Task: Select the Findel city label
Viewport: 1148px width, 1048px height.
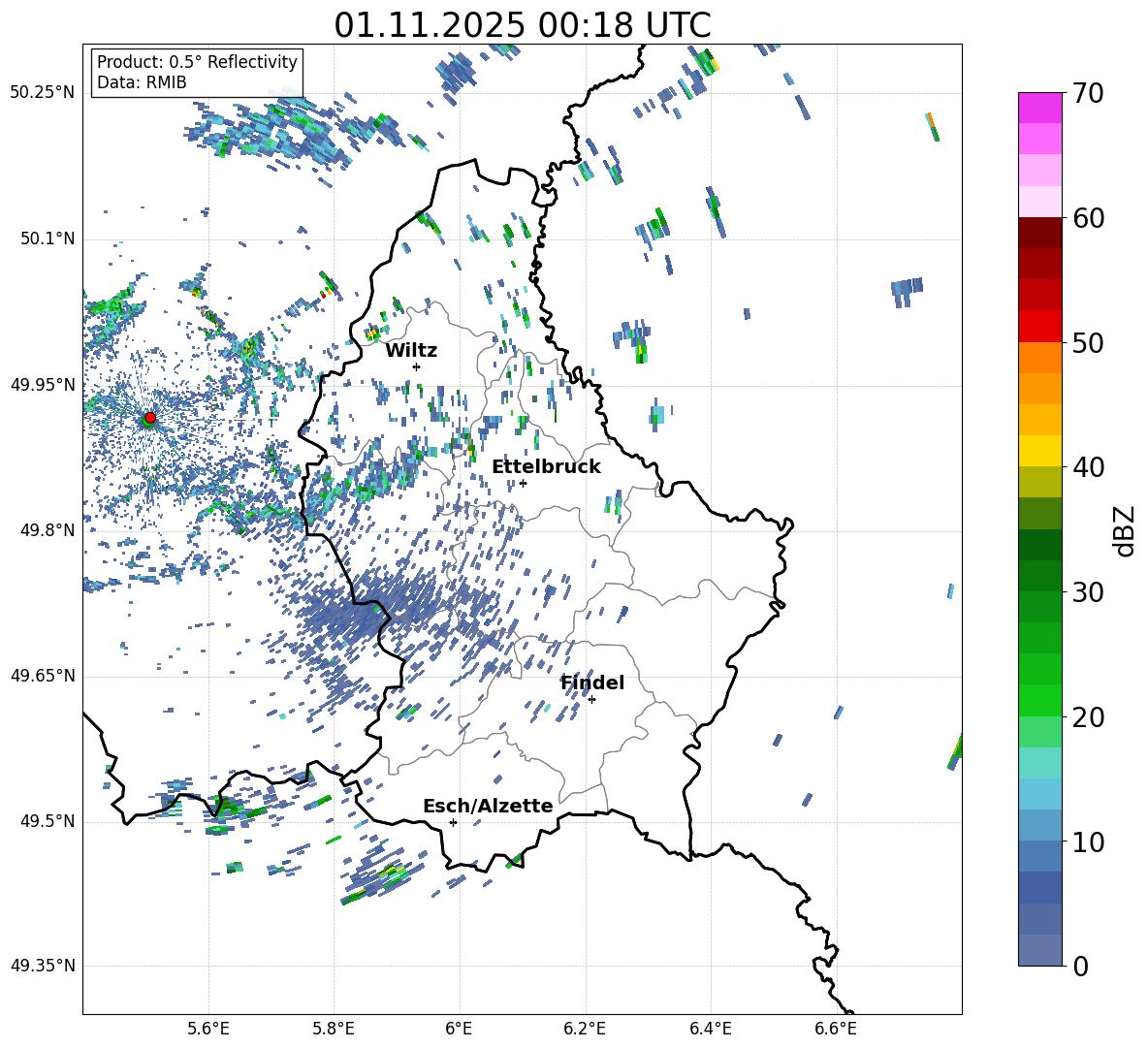Action: [x=592, y=683]
